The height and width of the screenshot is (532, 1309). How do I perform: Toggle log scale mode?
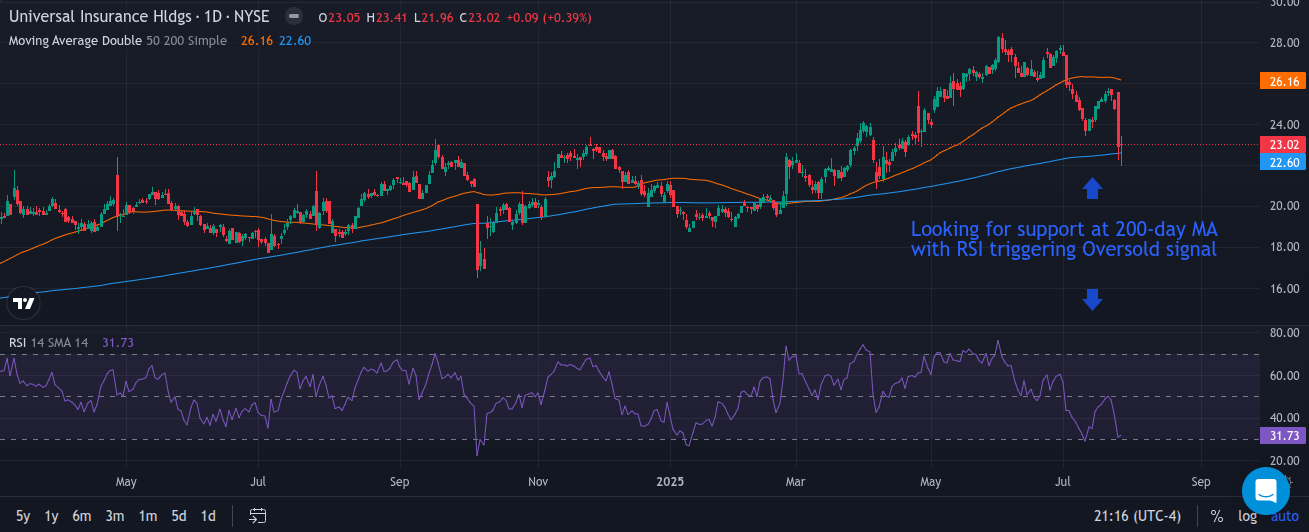coord(1247,516)
